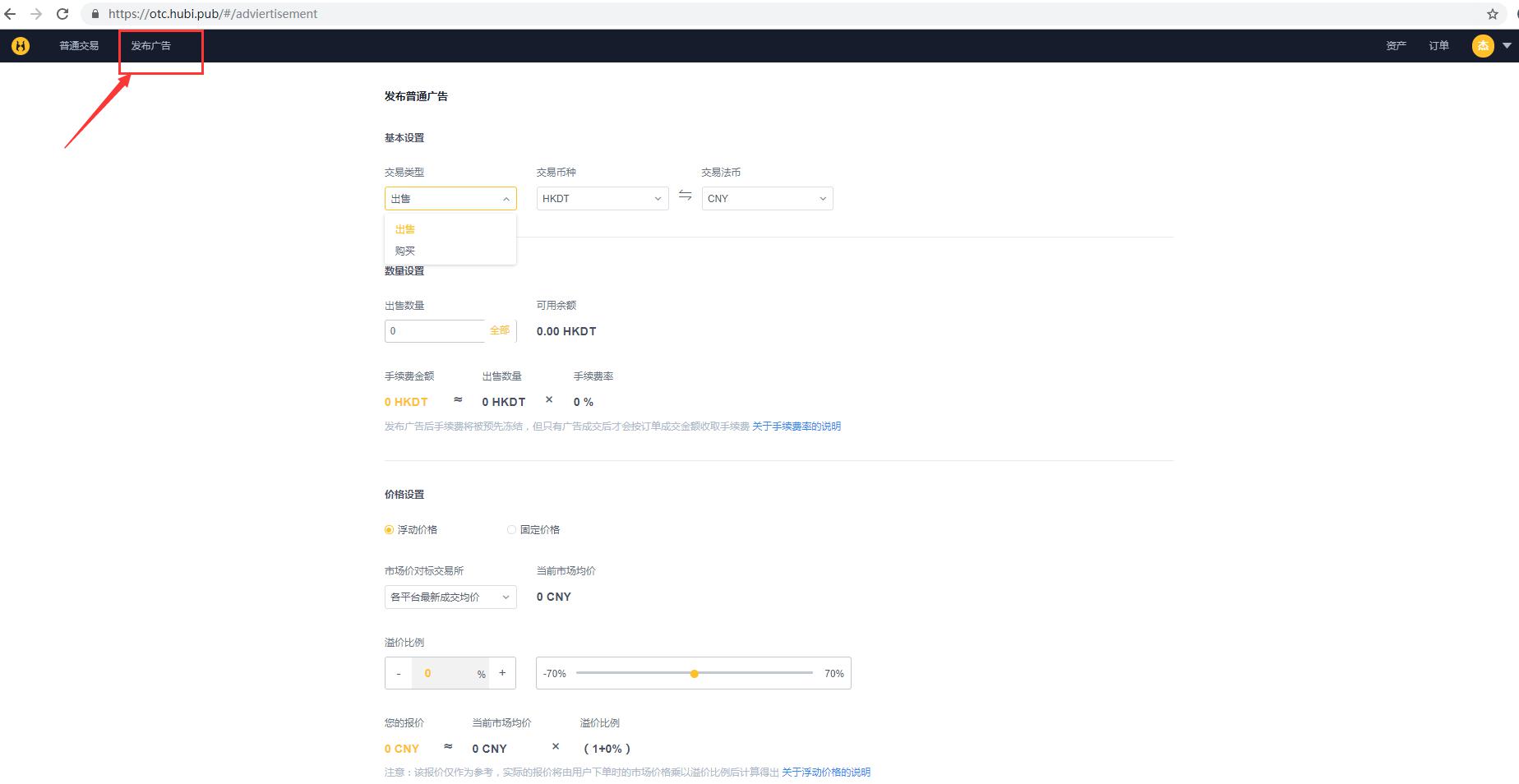The width and height of the screenshot is (1519, 784).
Task: Open the 普通交易 menu item
Action: coord(79,46)
